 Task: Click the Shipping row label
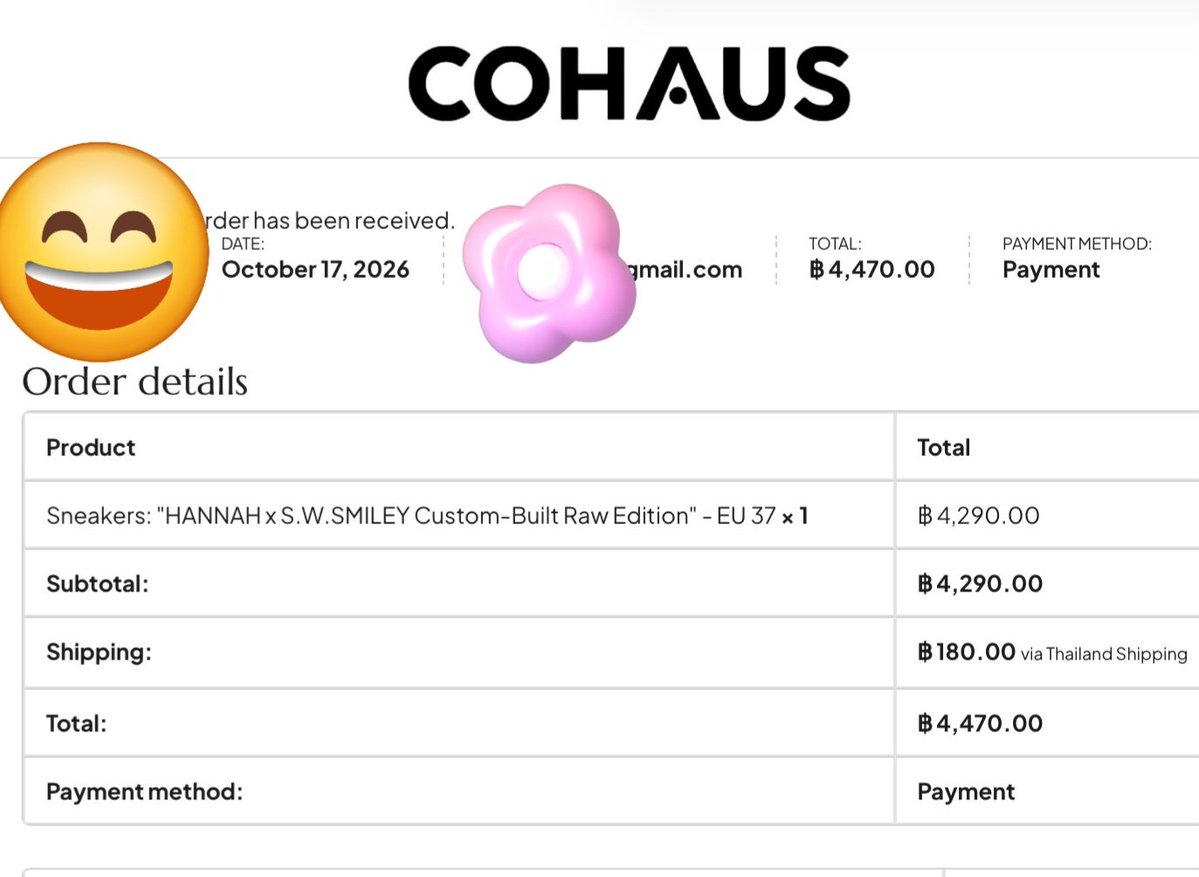click(99, 651)
